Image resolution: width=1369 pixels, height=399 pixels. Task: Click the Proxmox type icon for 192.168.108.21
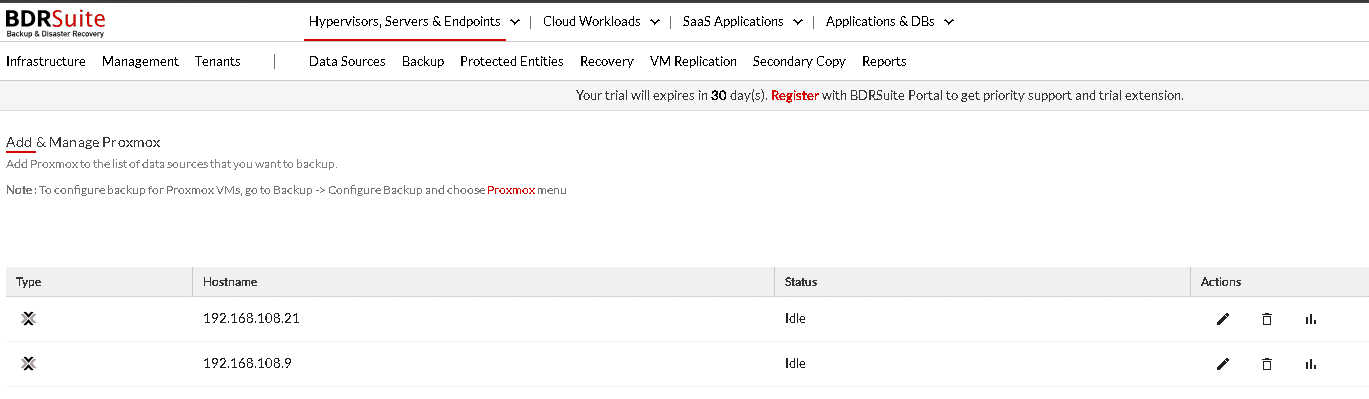tap(28, 319)
